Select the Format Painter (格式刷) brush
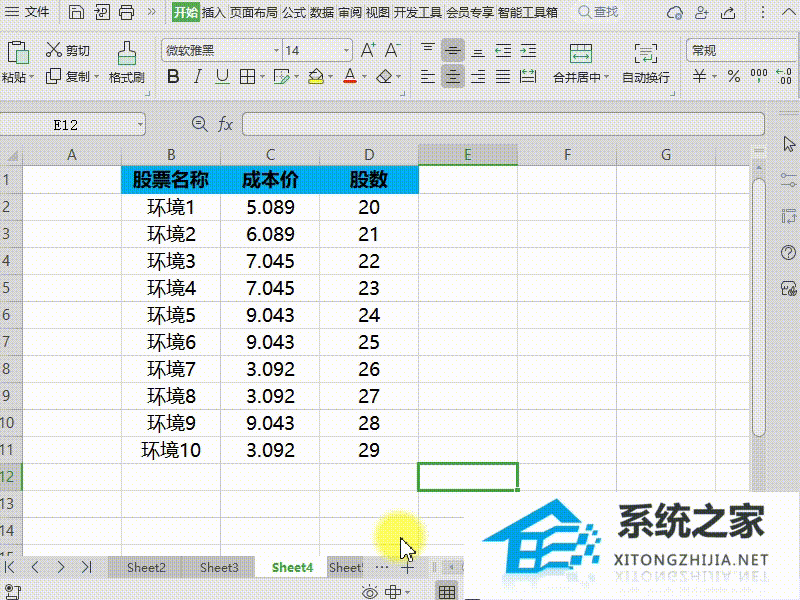The height and width of the screenshot is (600, 800). pyautogui.click(x=127, y=62)
